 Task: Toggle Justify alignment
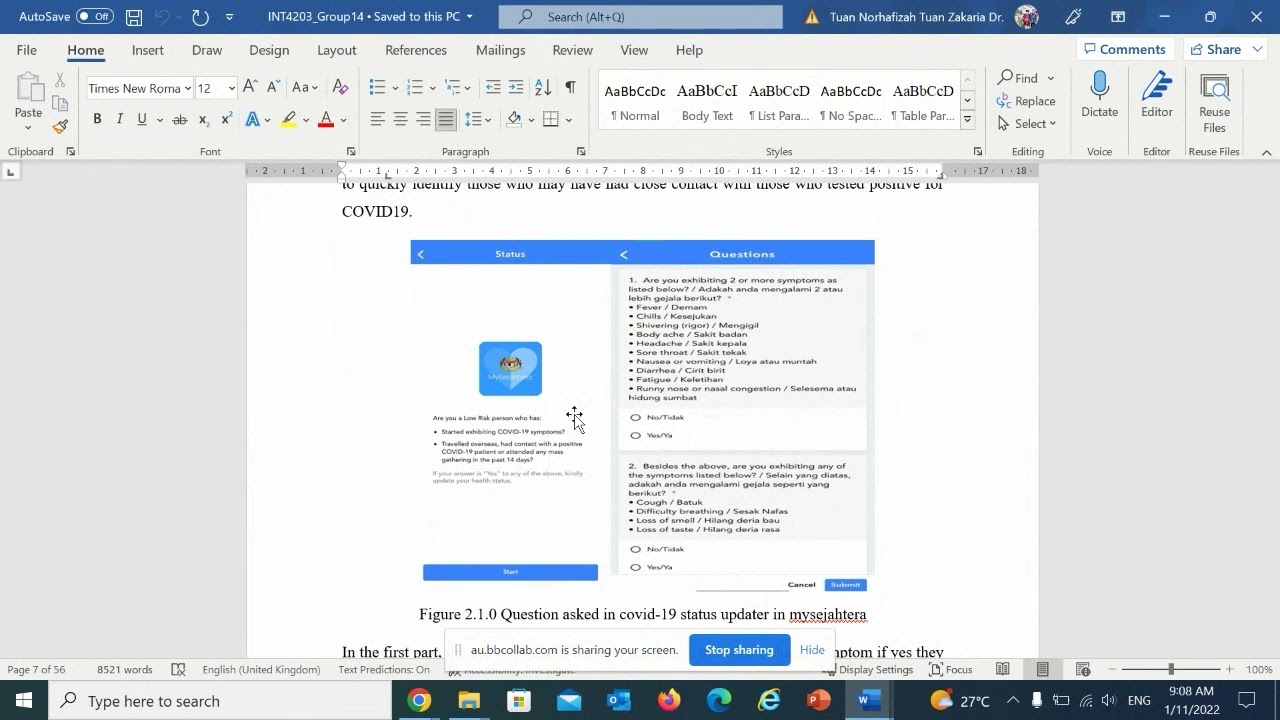tap(446, 119)
